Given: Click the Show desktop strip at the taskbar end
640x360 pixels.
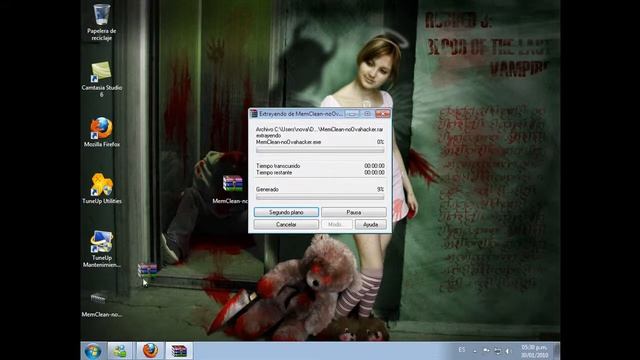Looking at the screenshot, I should [x=556, y=351].
